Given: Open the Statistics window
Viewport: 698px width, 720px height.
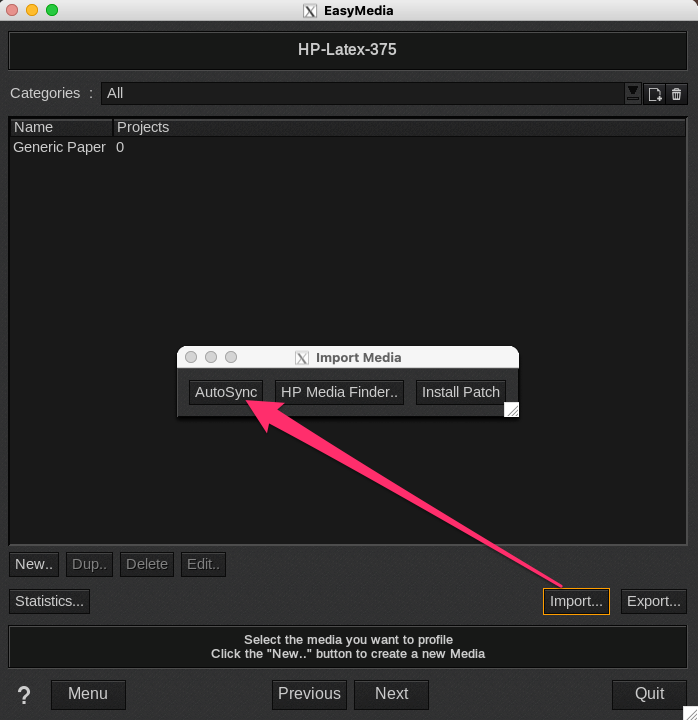Looking at the screenshot, I should coord(49,601).
